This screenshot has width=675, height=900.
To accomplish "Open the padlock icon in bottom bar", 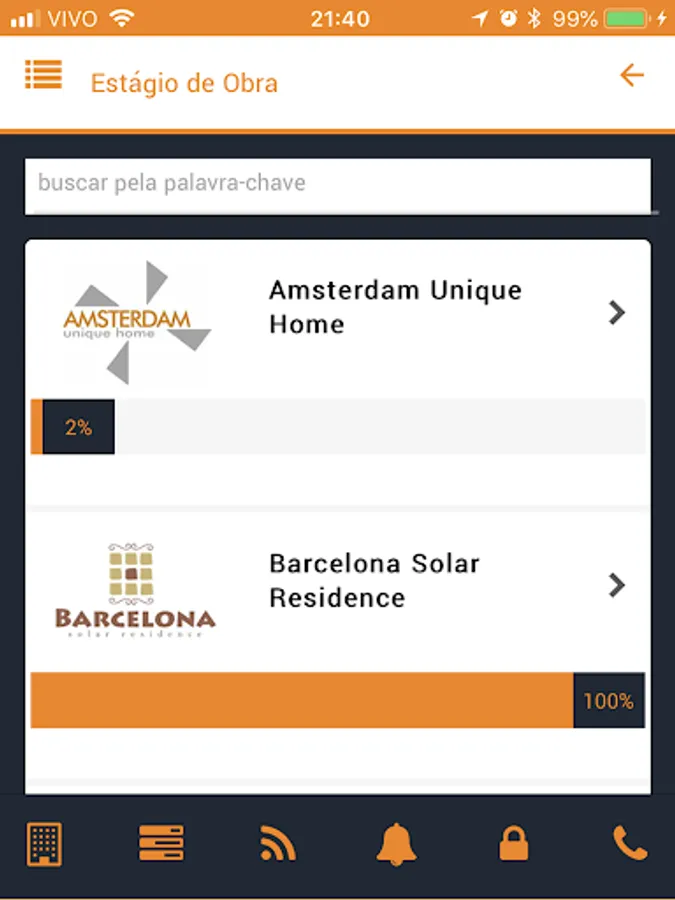I will click(513, 845).
